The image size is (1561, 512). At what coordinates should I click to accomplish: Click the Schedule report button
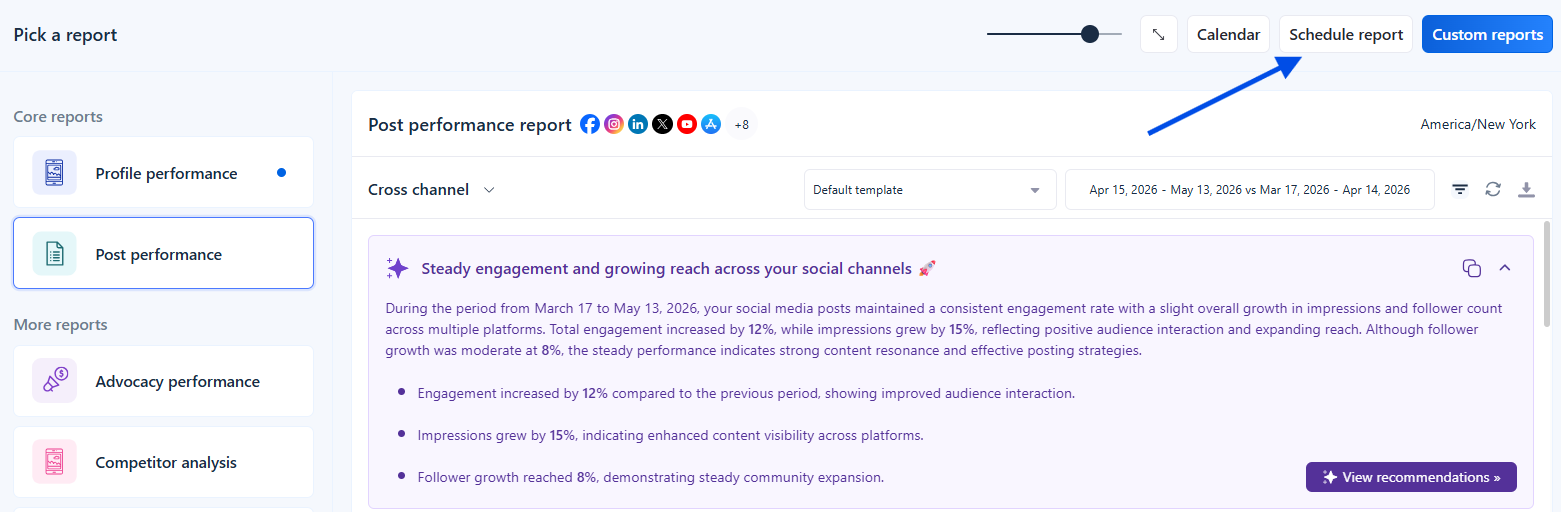pos(1346,34)
